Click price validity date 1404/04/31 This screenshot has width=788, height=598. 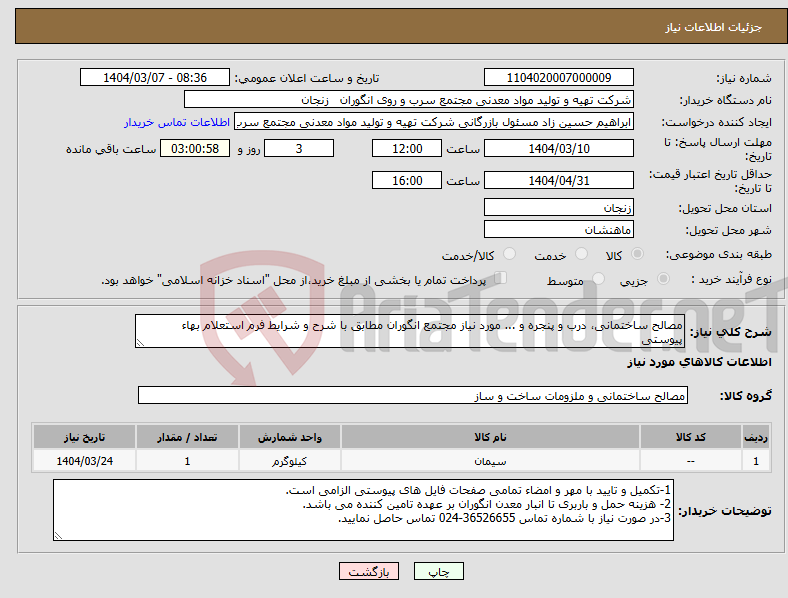pos(558,180)
